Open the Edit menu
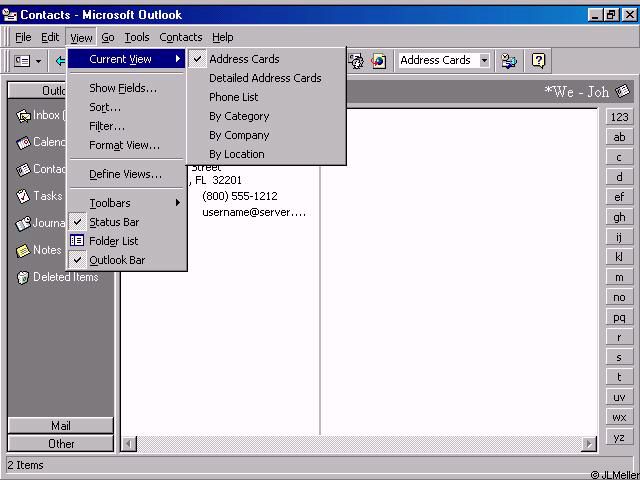This screenshot has height=480, width=640. point(50,37)
